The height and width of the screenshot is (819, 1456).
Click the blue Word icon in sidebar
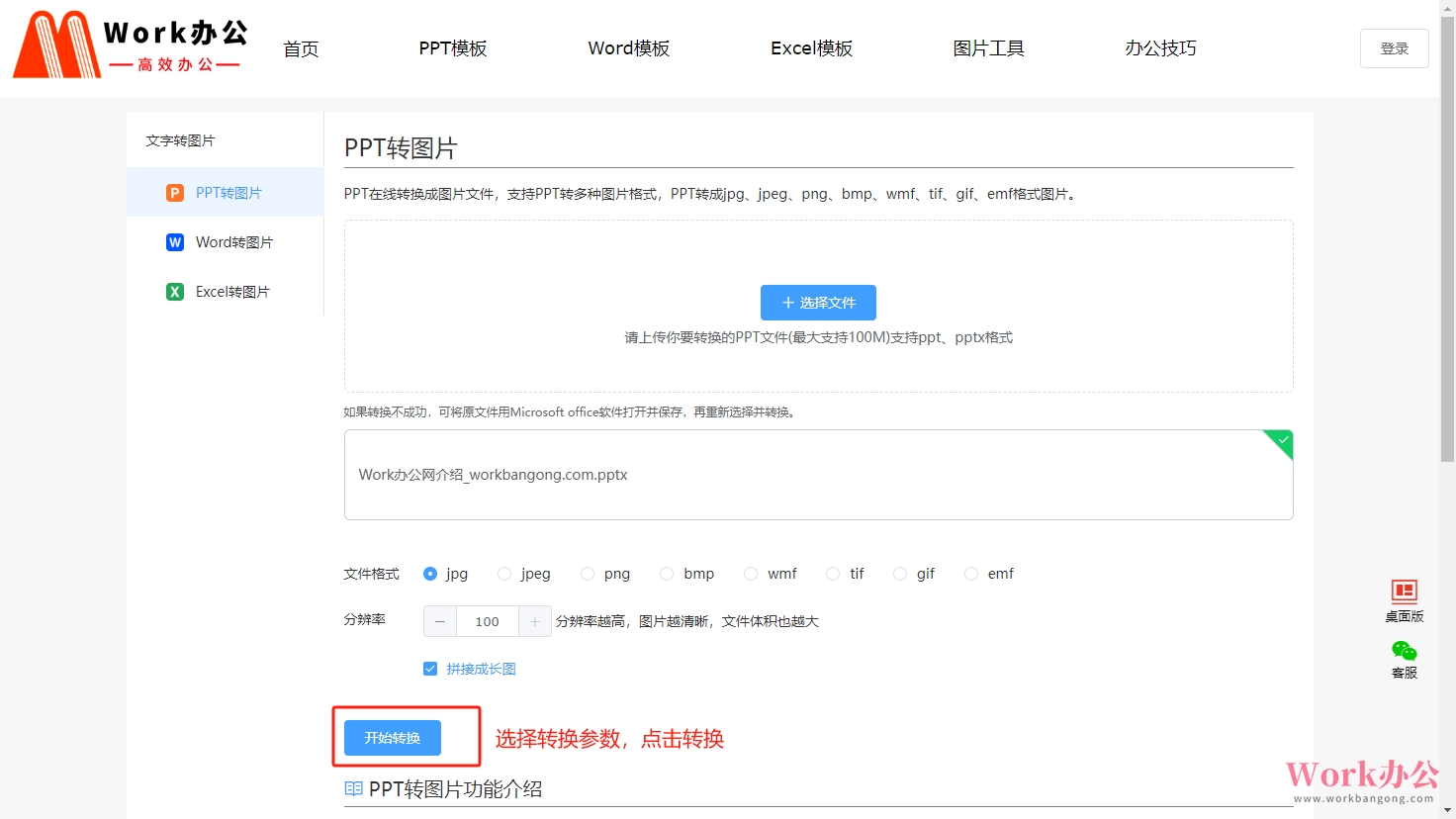pos(175,242)
